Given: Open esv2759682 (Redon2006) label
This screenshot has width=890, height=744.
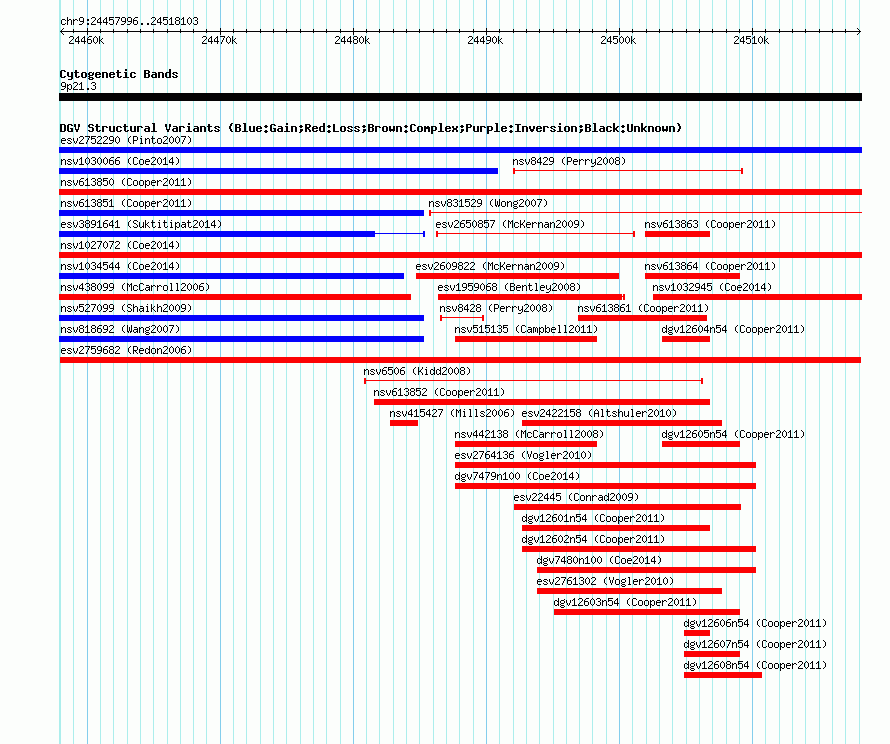Looking at the screenshot, I should point(126,350).
